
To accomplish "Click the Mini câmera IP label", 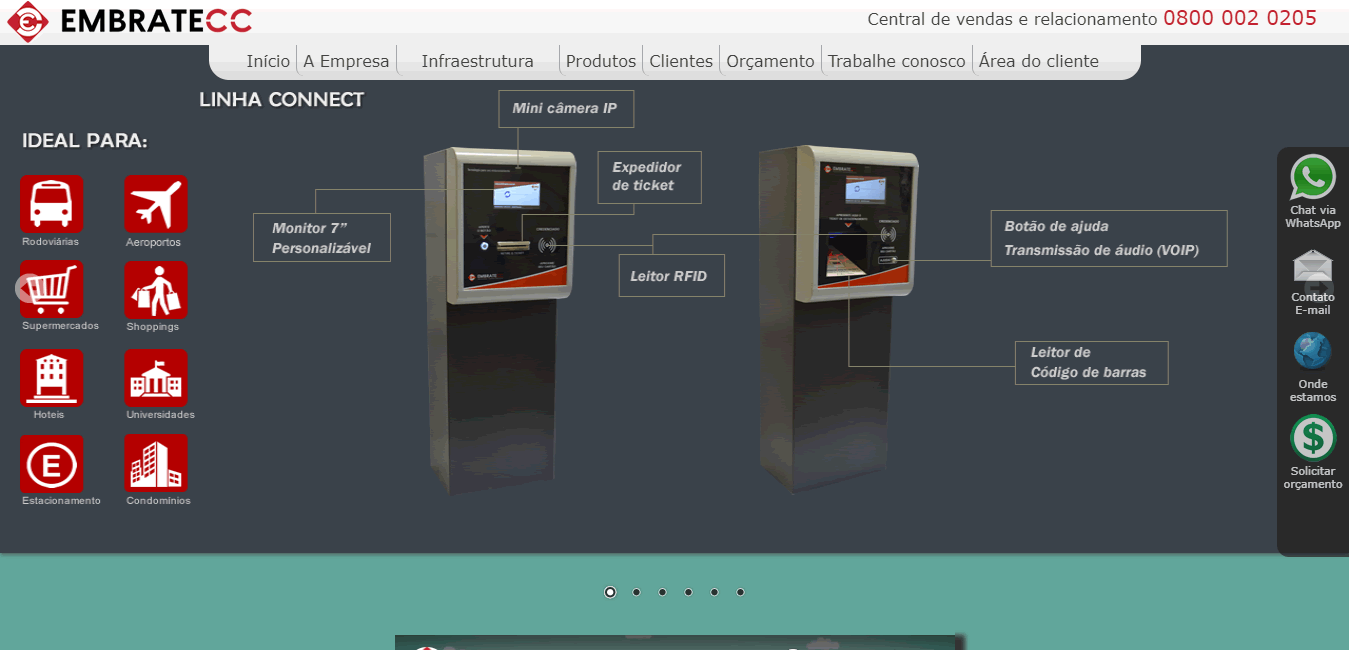I will coord(566,109).
